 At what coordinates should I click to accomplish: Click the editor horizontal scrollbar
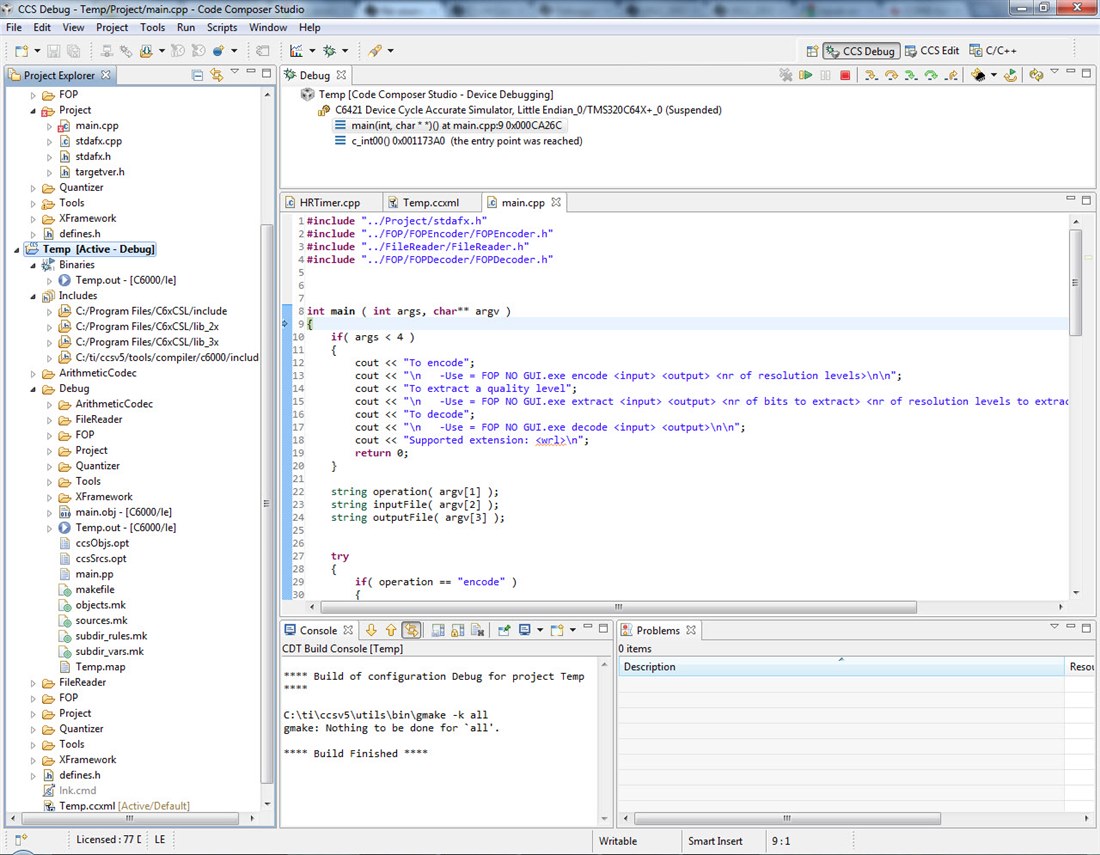[620, 607]
